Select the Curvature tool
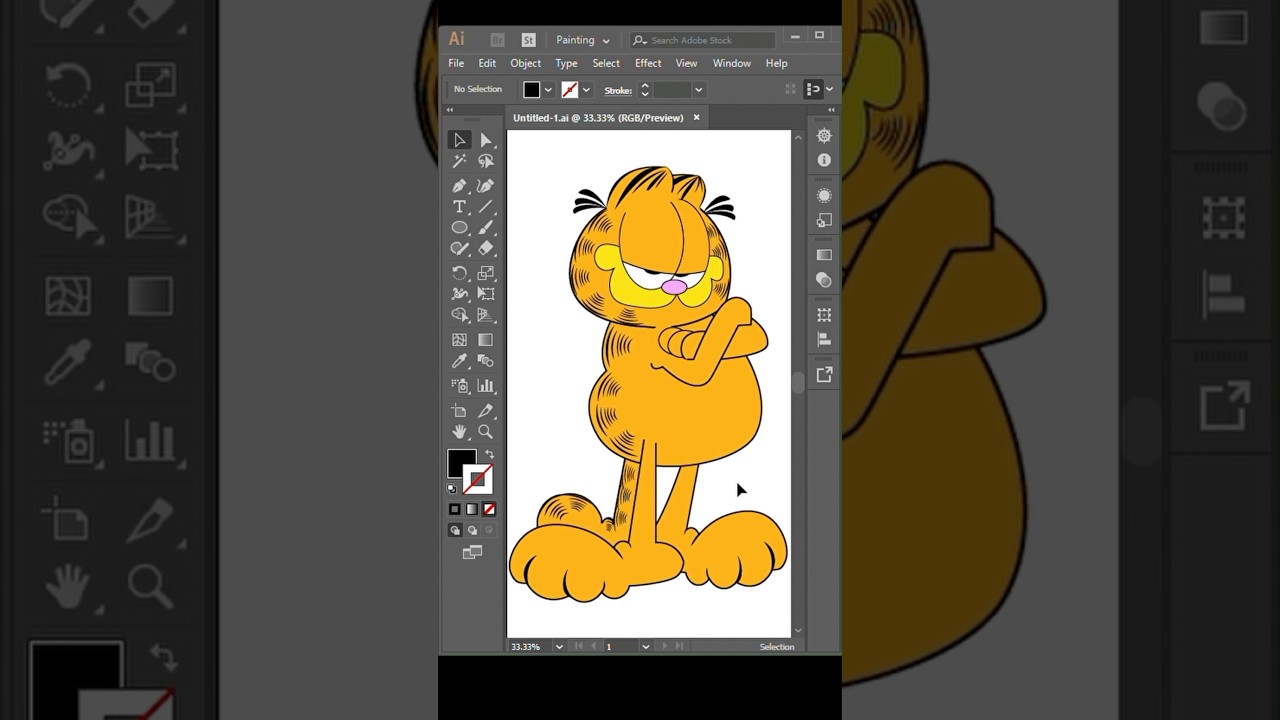The image size is (1280, 720). coord(485,186)
